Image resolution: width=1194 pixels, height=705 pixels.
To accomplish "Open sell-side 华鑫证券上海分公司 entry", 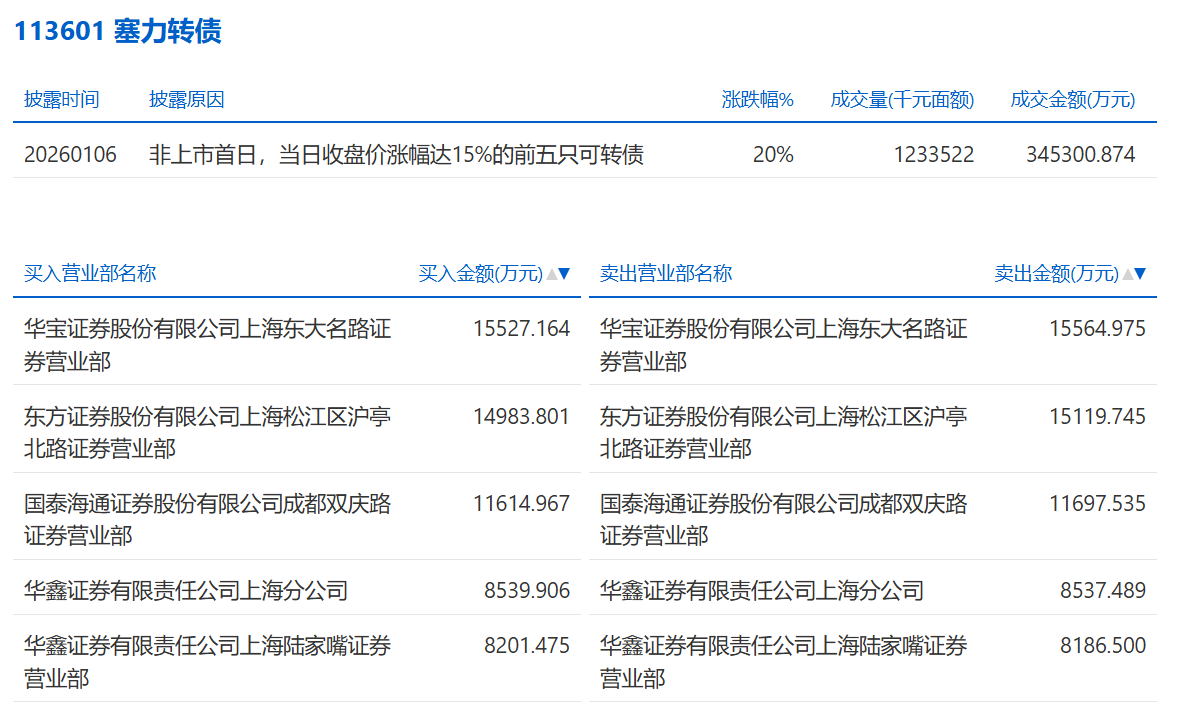I will click(761, 591).
